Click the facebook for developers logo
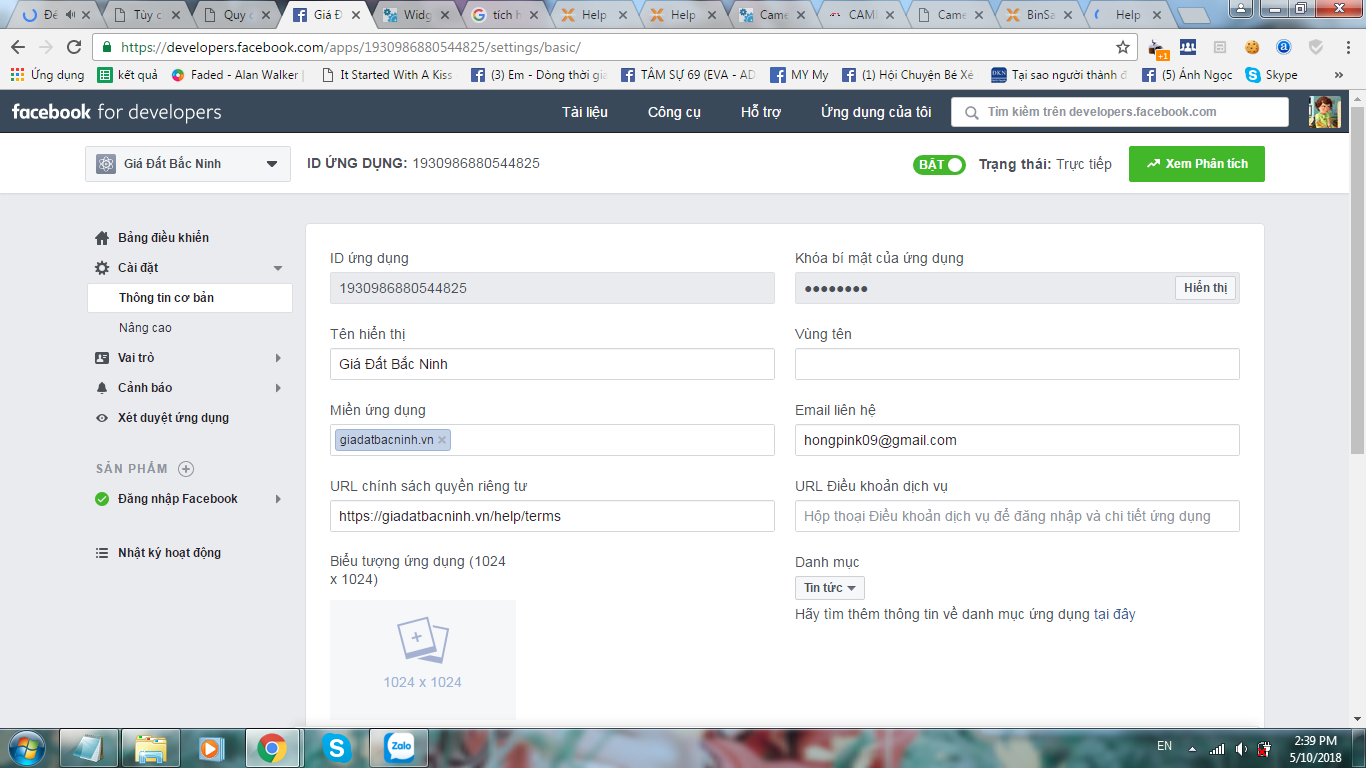This screenshot has width=1366, height=768. pyautogui.click(x=117, y=112)
